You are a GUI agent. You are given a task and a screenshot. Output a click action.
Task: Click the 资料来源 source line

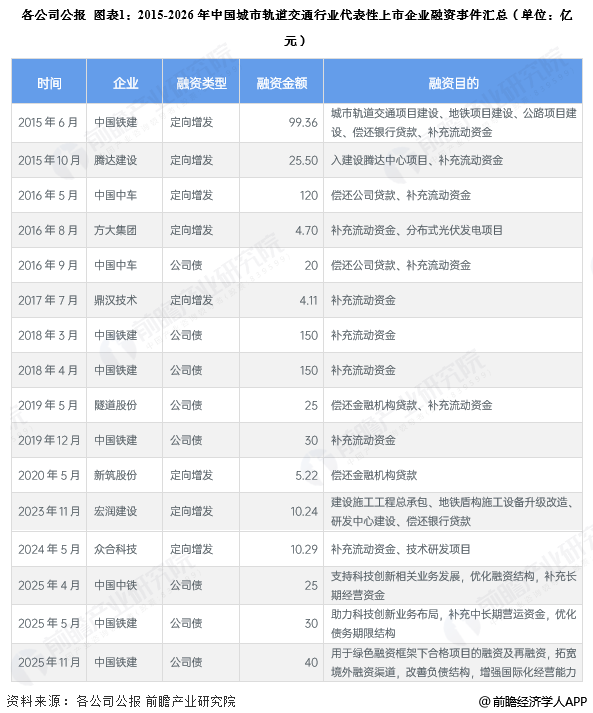click(x=121, y=701)
